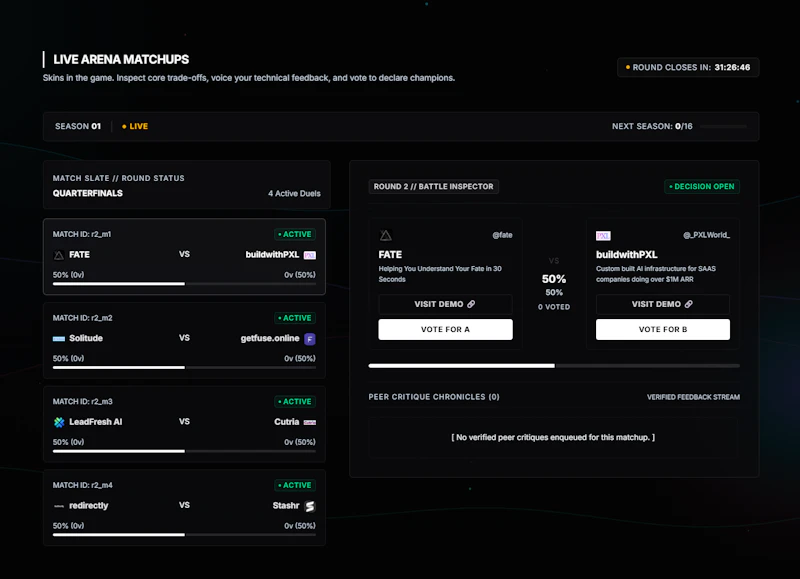Click the Round Closes In countdown timer
The height and width of the screenshot is (579, 800).
(x=688, y=67)
